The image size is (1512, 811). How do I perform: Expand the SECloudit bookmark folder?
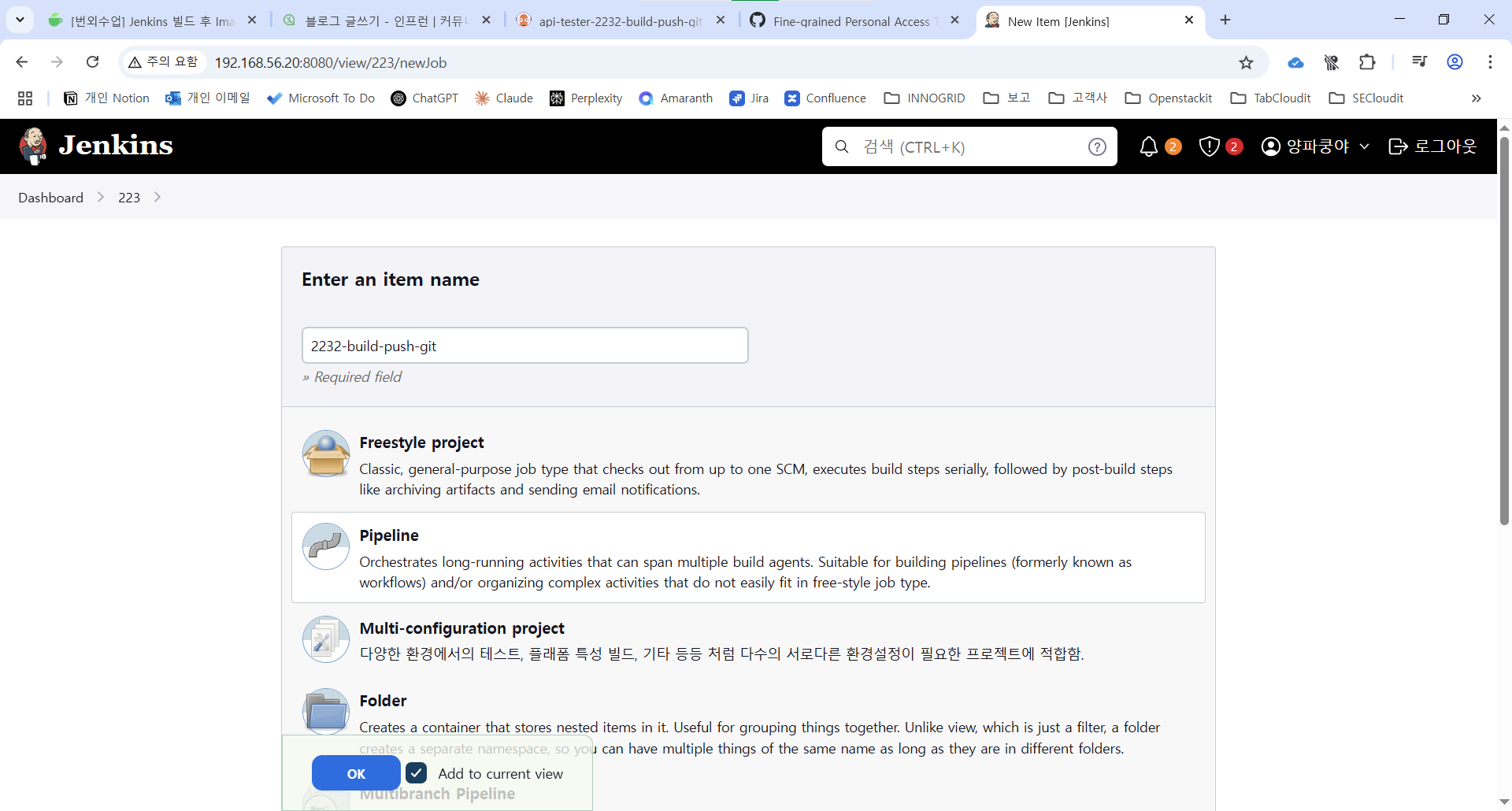1366,98
